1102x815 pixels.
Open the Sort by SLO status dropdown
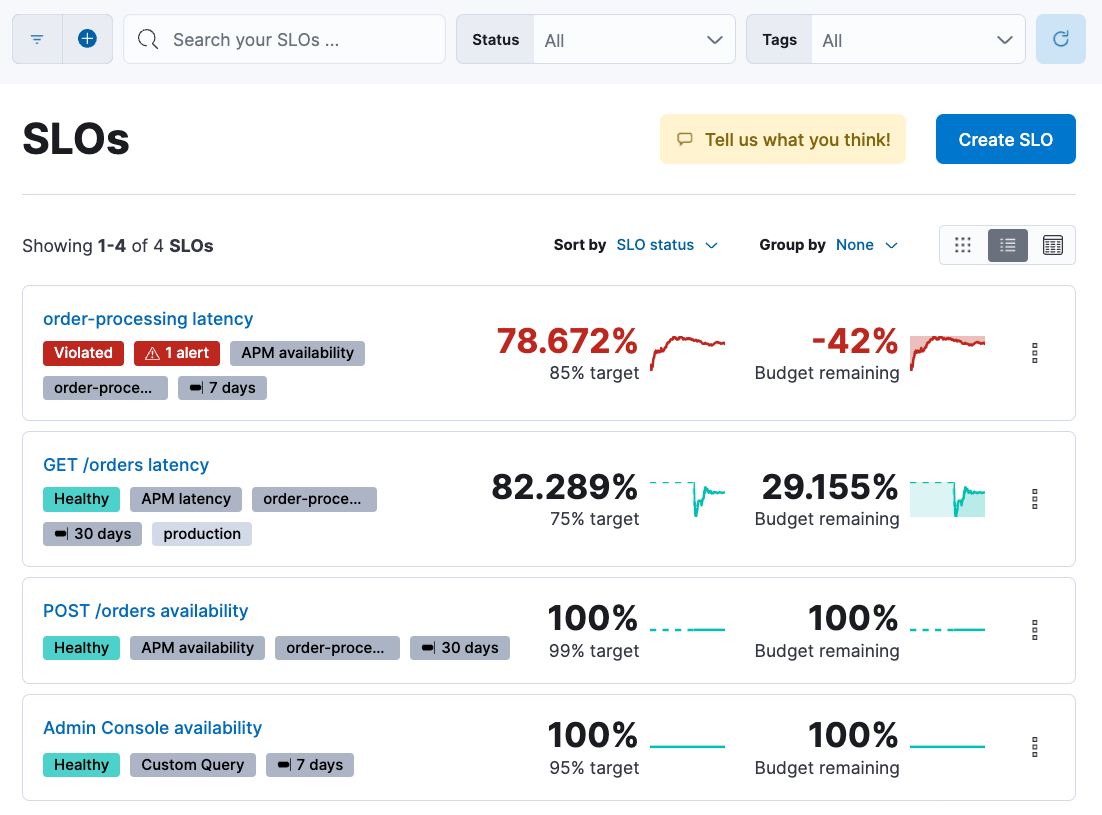pos(667,245)
